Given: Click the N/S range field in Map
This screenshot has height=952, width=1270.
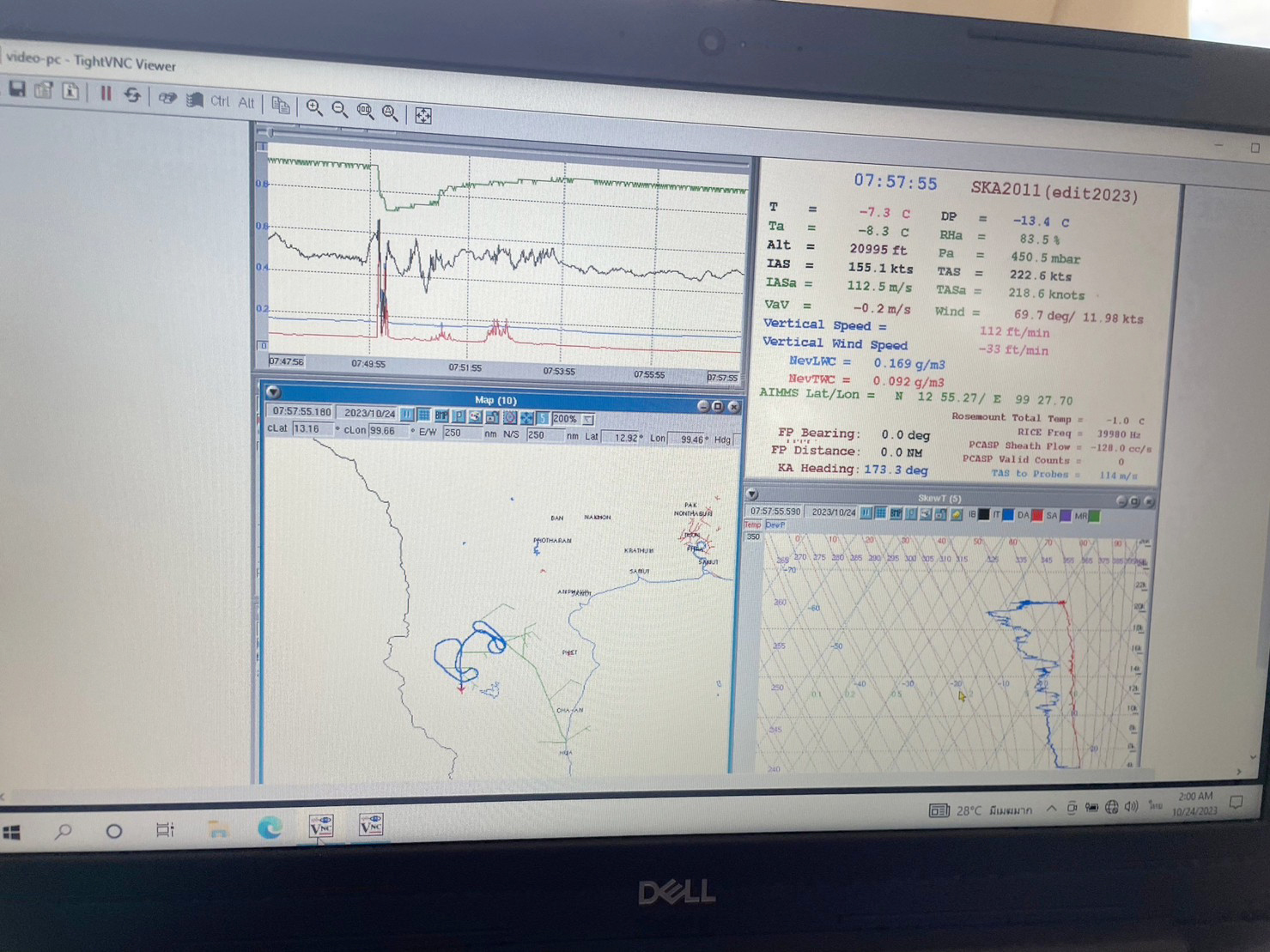Looking at the screenshot, I should [545, 435].
